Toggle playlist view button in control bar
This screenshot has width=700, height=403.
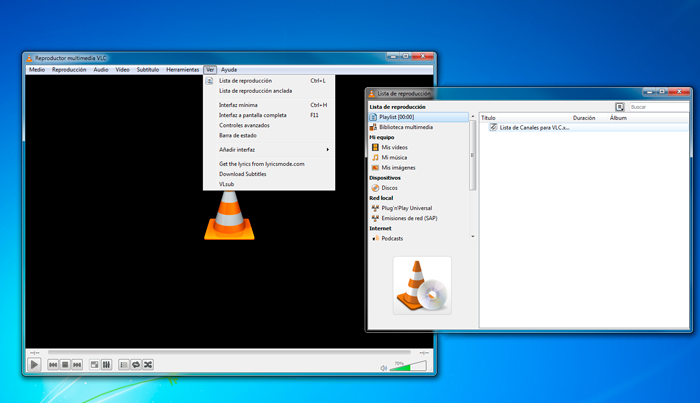tap(124, 365)
